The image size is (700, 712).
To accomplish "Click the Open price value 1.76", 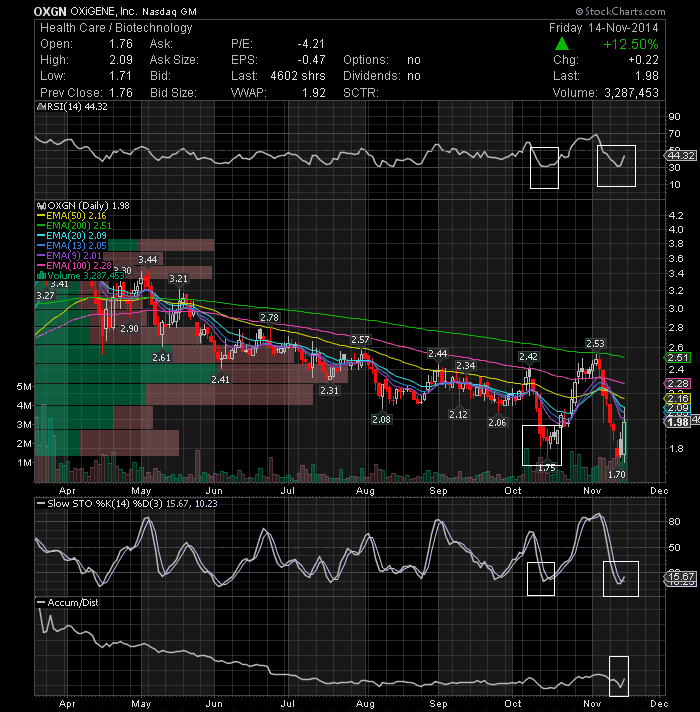I will click(121, 44).
